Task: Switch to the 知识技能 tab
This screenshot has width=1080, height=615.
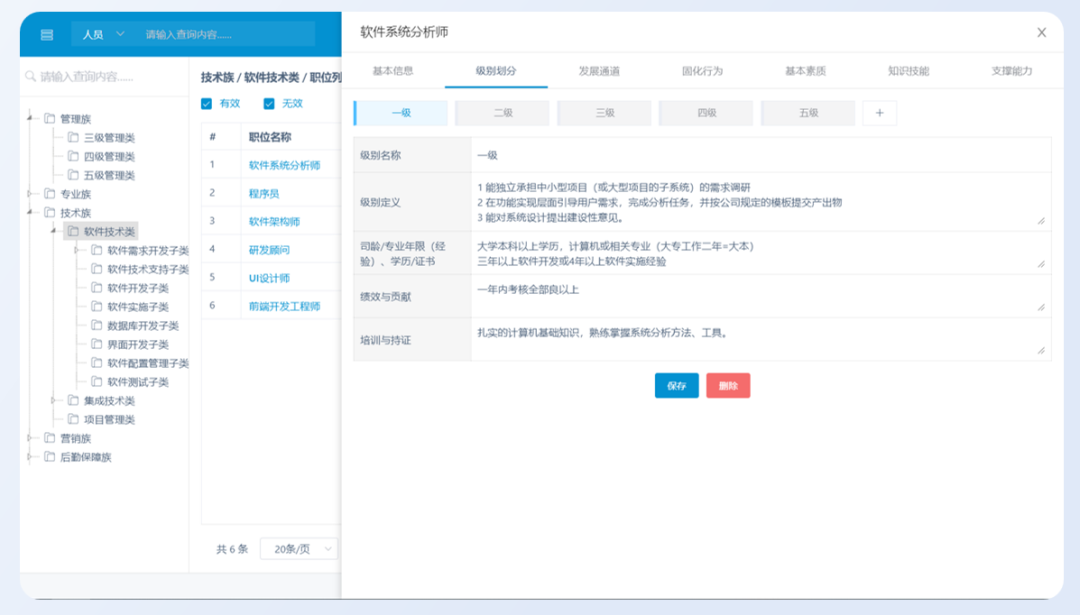Action: point(907,70)
